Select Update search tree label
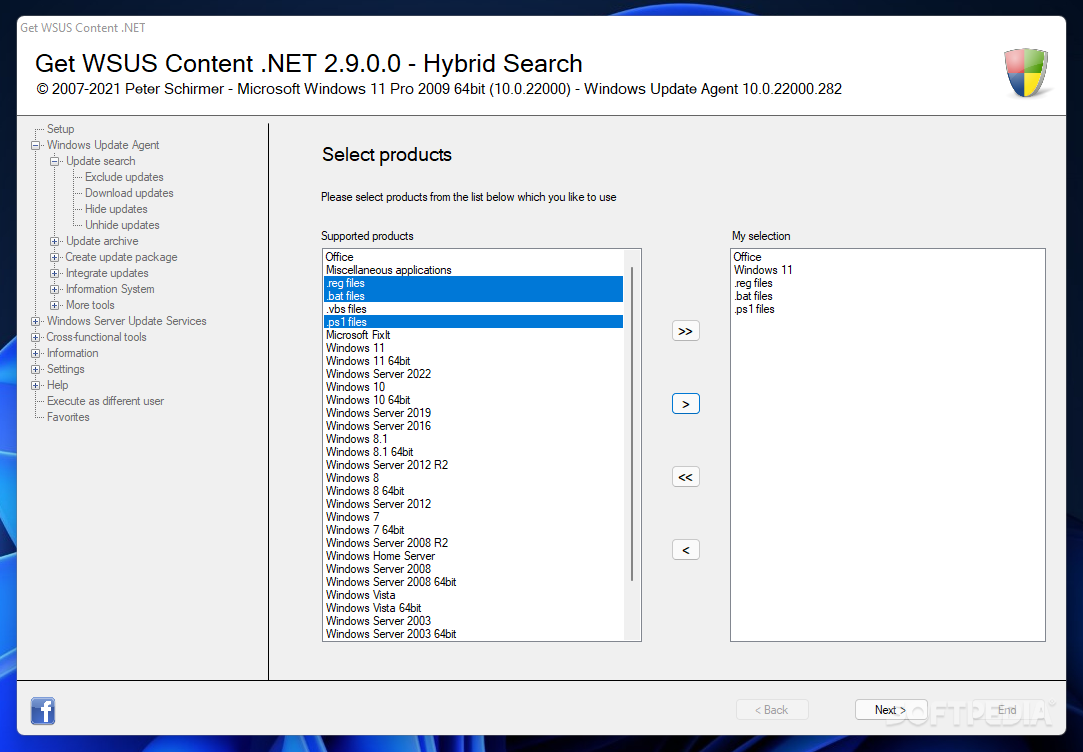Viewport: 1083px width, 752px height. pos(101,161)
